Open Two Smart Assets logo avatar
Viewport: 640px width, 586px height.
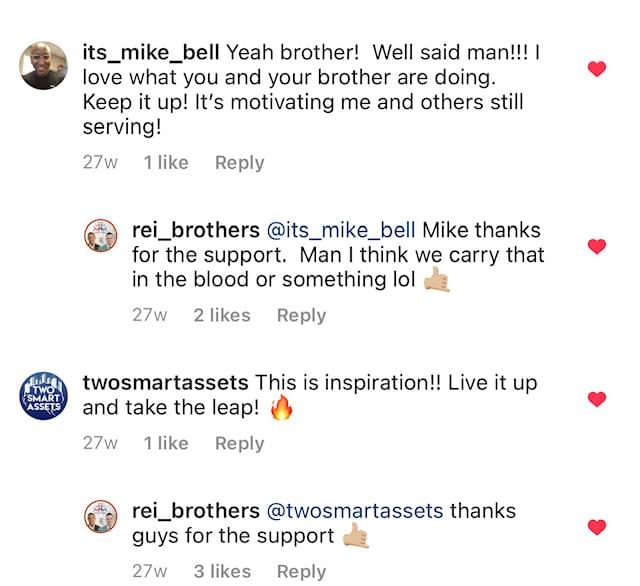tap(44, 395)
